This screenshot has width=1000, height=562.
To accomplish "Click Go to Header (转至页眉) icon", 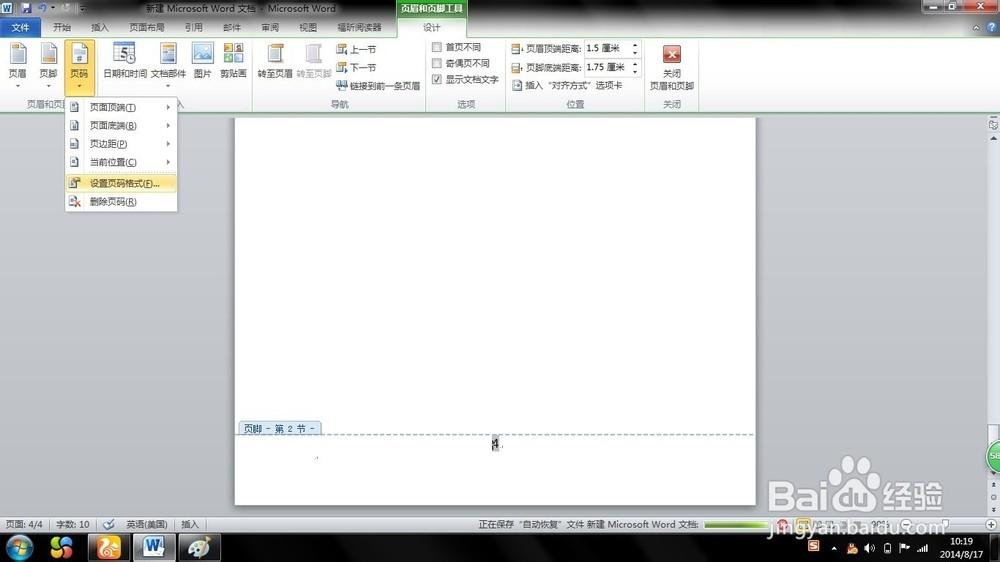I will click(x=275, y=61).
